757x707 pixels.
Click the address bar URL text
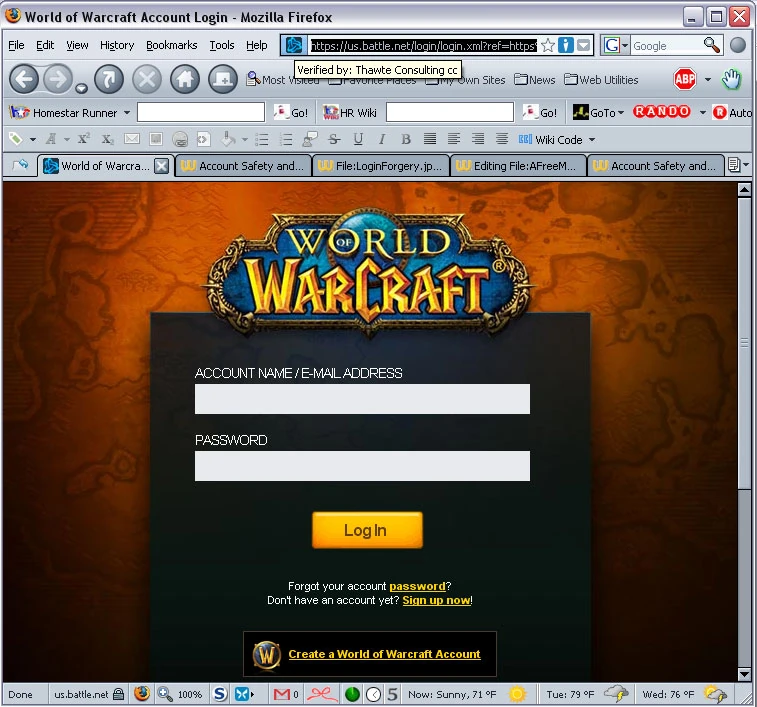click(x=423, y=46)
